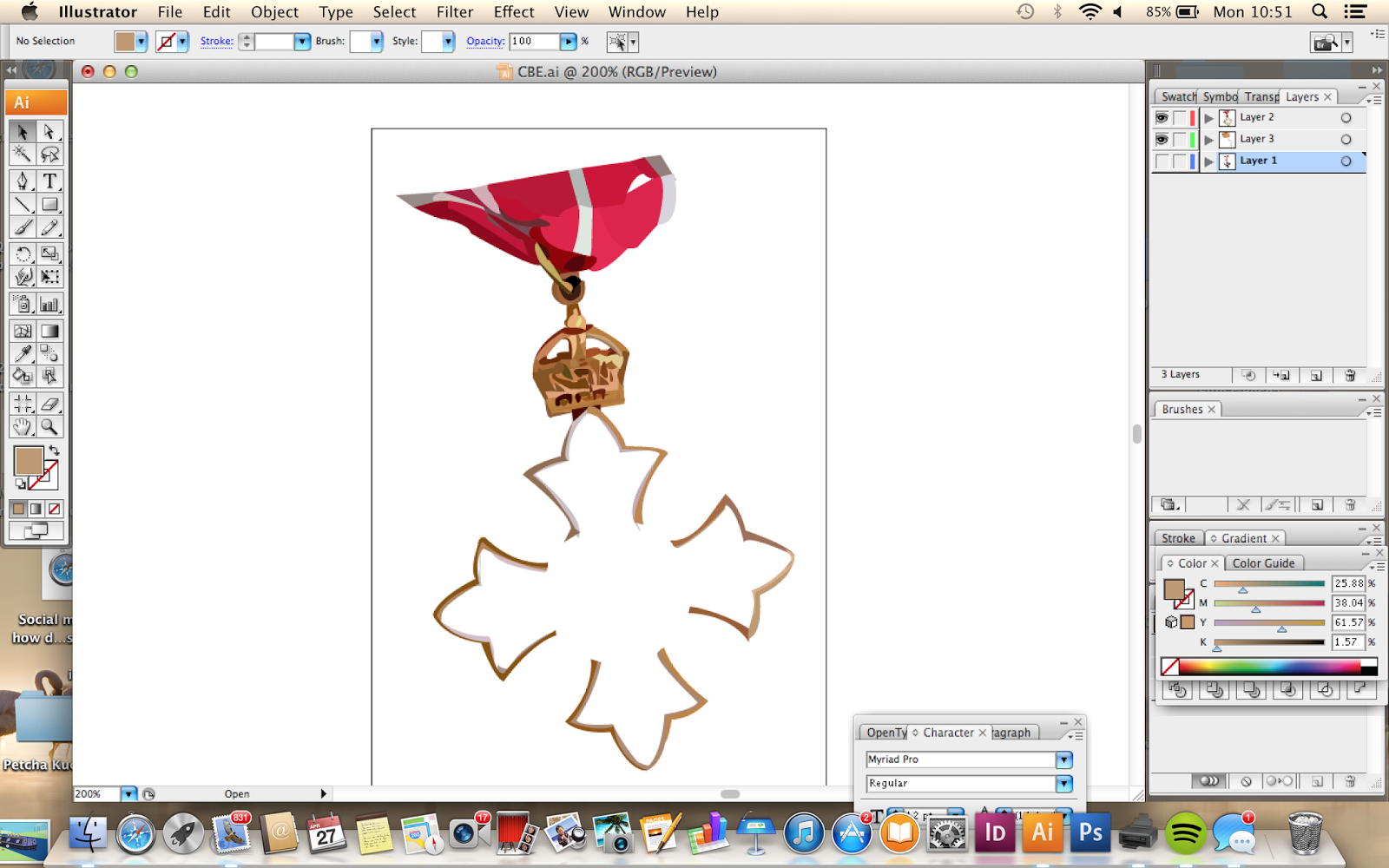Viewport: 1389px width, 868px height.
Task: Select the Free Transform tool
Action: (x=49, y=276)
